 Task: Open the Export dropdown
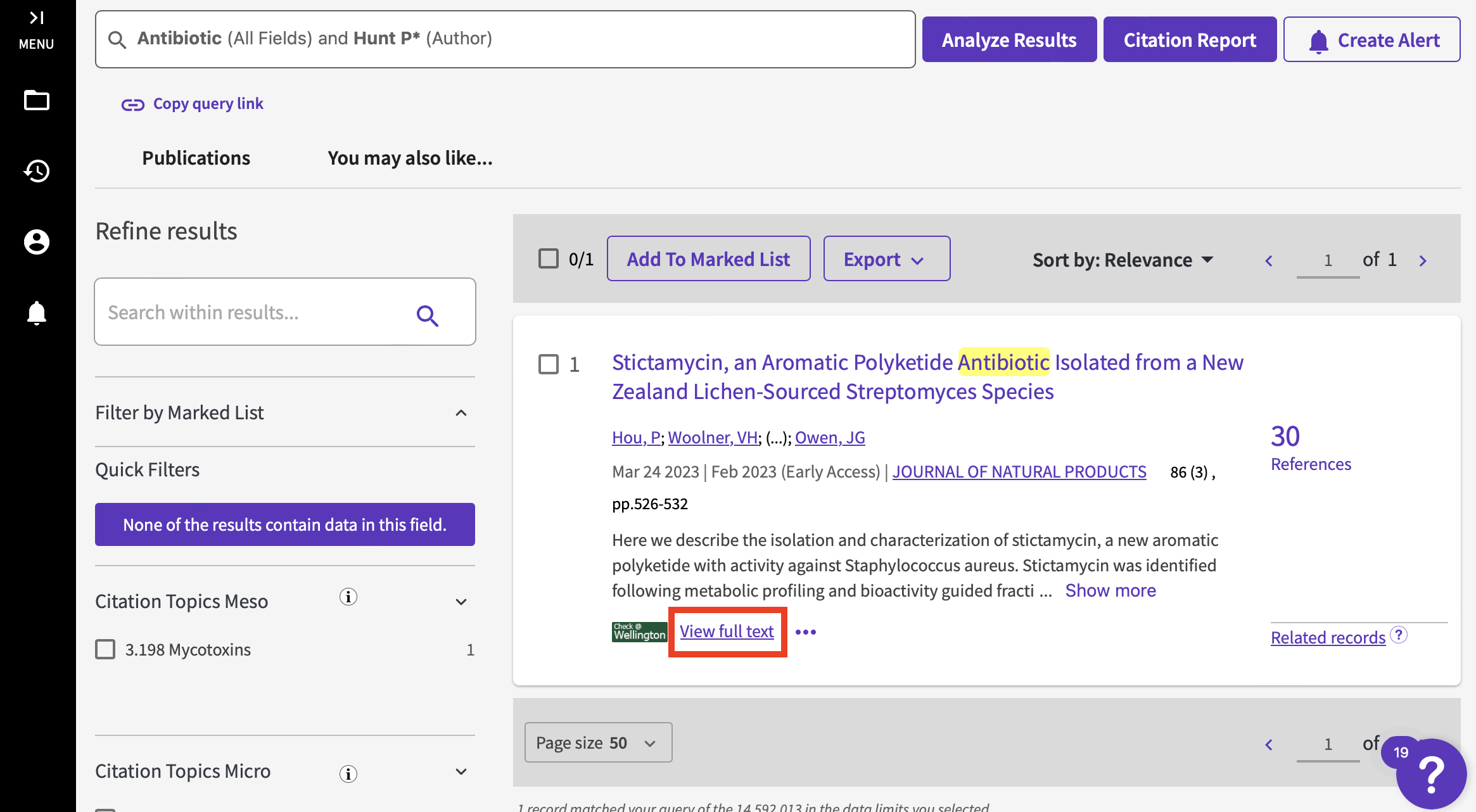tap(886, 259)
